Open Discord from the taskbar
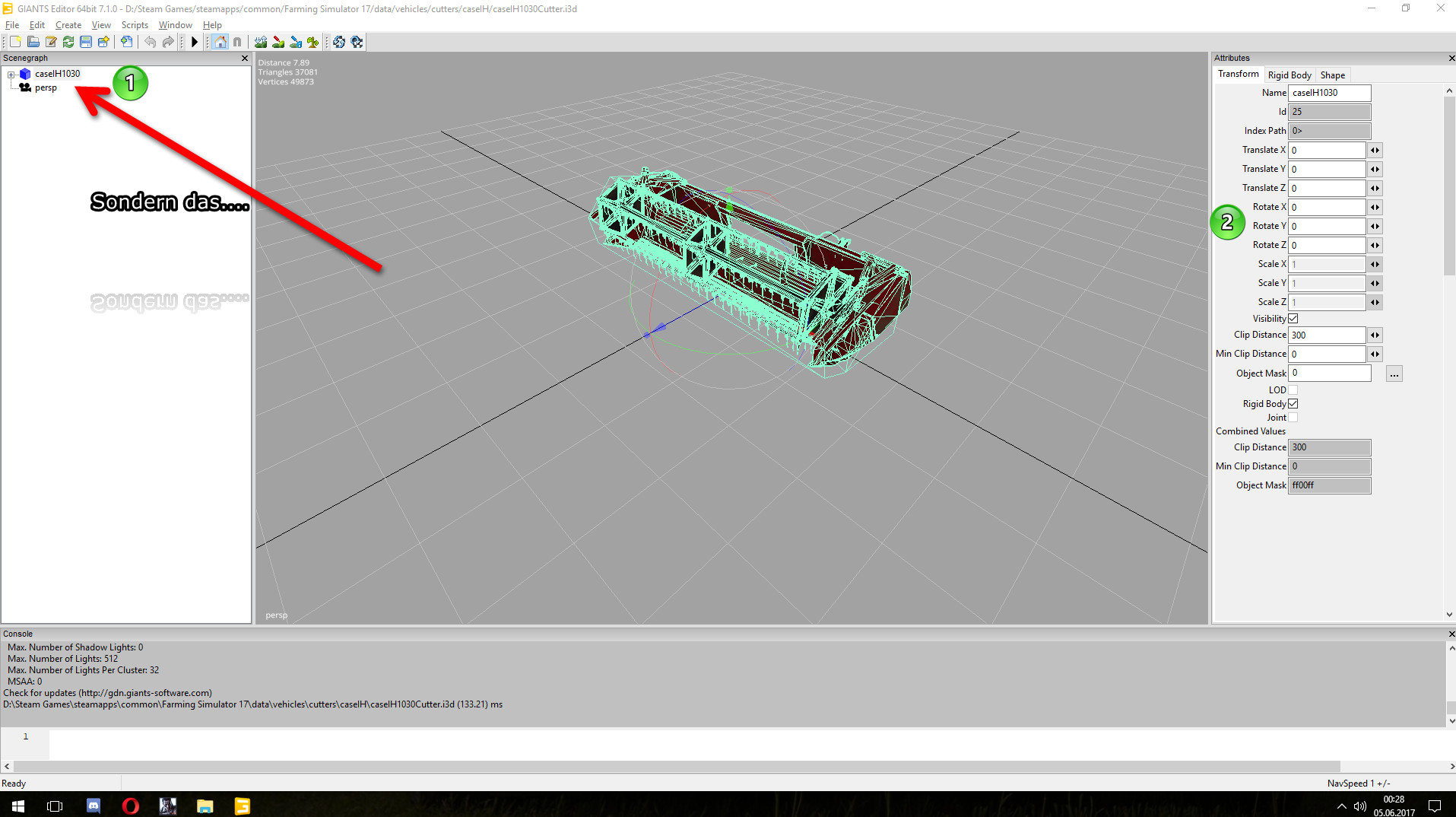 94,806
